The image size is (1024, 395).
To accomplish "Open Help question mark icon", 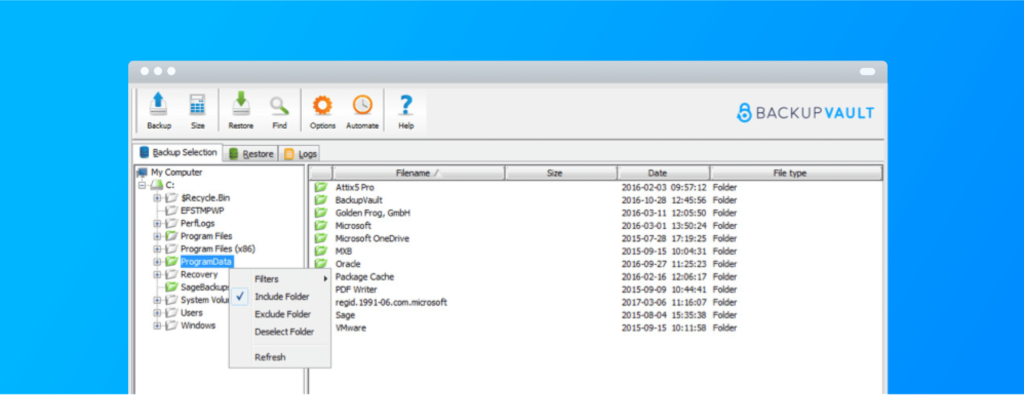I will [x=406, y=111].
